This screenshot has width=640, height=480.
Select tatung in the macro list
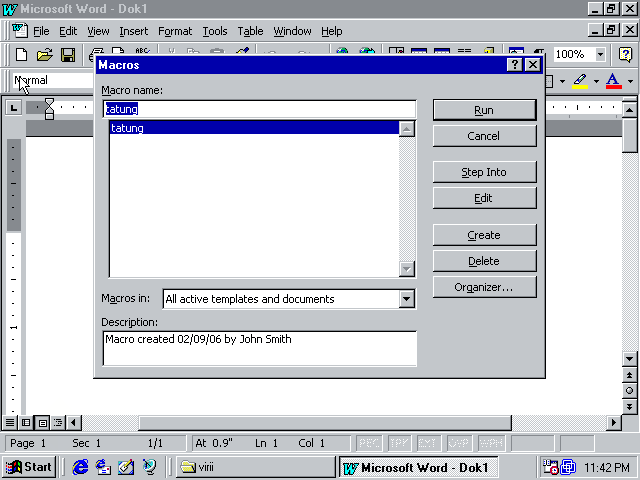(x=254, y=128)
